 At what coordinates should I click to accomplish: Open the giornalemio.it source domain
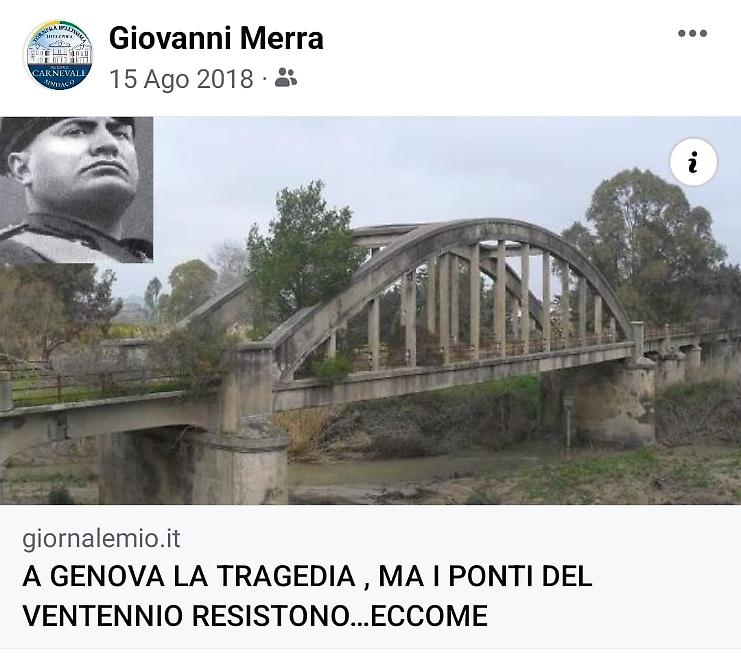(x=101, y=539)
